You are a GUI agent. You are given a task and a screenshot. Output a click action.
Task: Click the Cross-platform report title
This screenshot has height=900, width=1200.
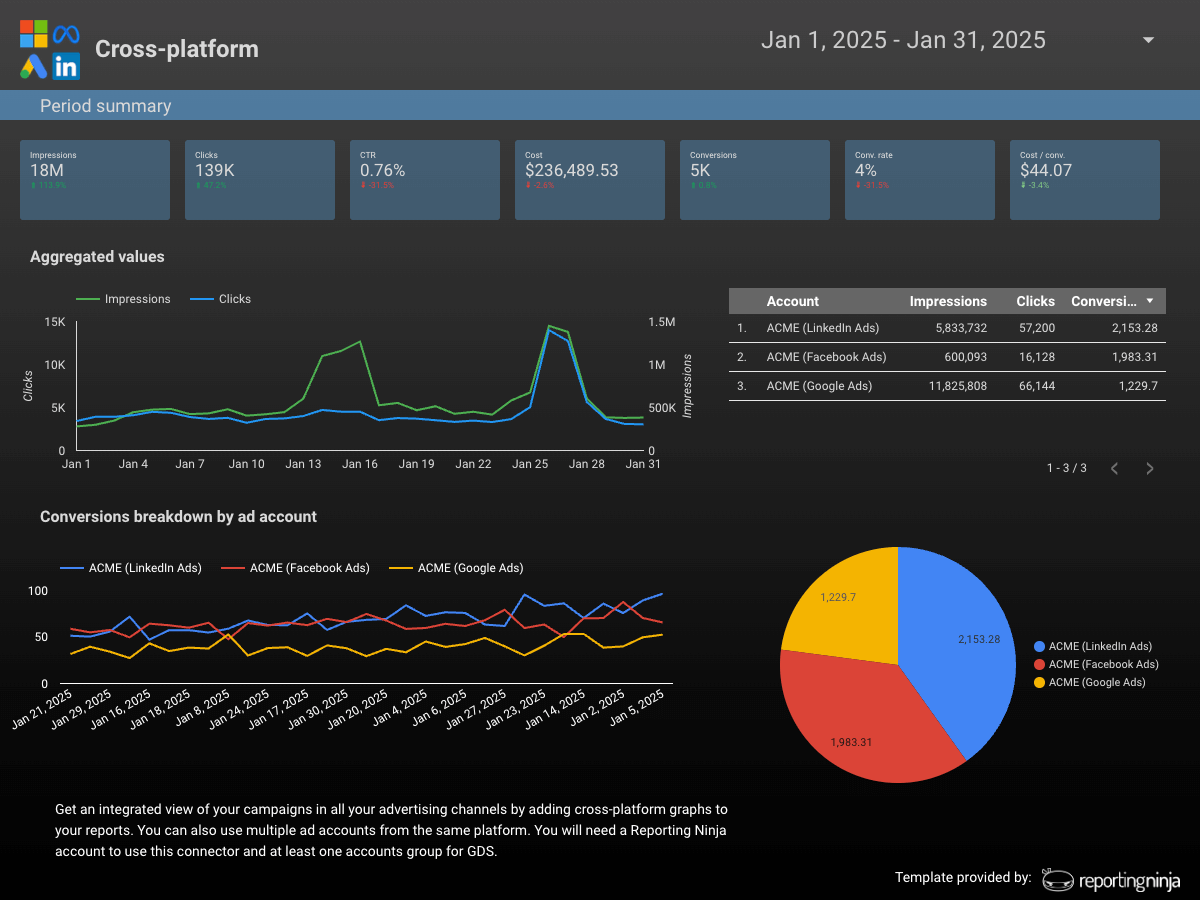[177, 49]
